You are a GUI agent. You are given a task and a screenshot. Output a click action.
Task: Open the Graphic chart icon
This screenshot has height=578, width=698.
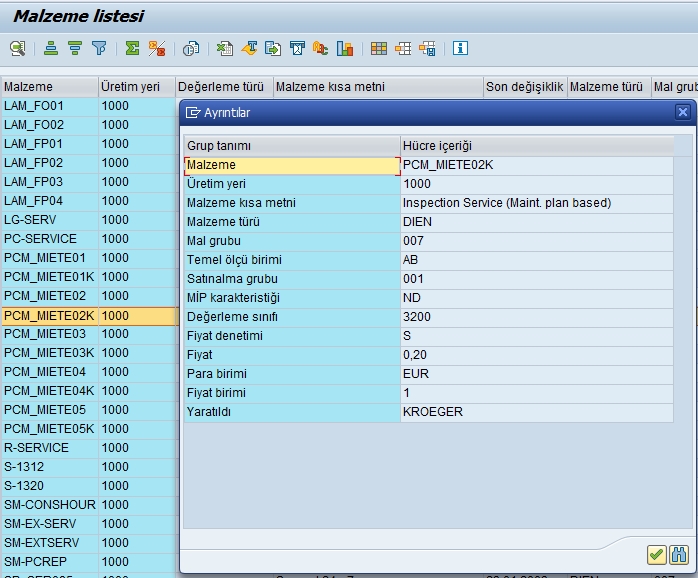tap(345, 48)
